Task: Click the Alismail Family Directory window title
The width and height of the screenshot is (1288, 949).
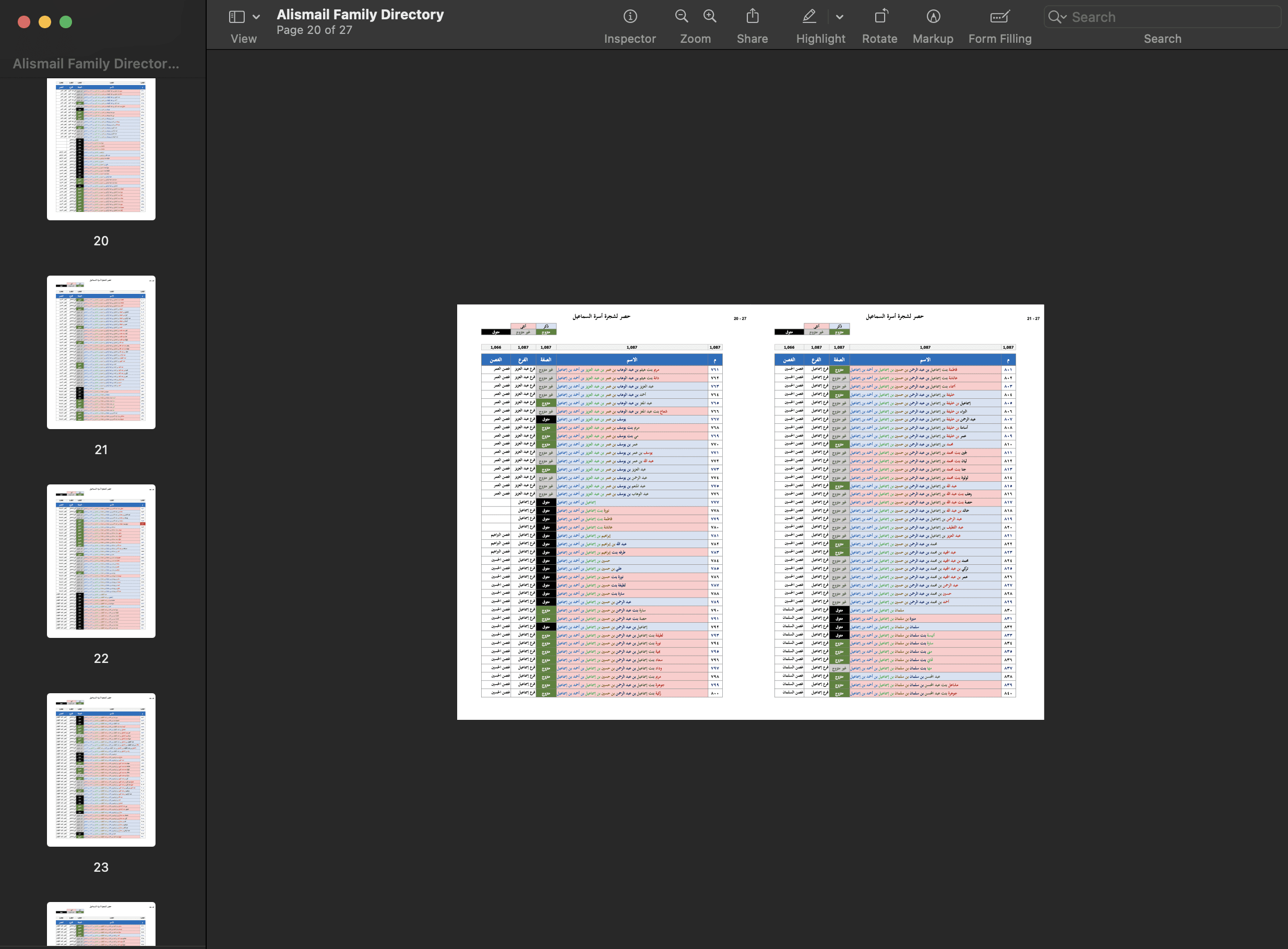Action: pyautogui.click(x=360, y=15)
